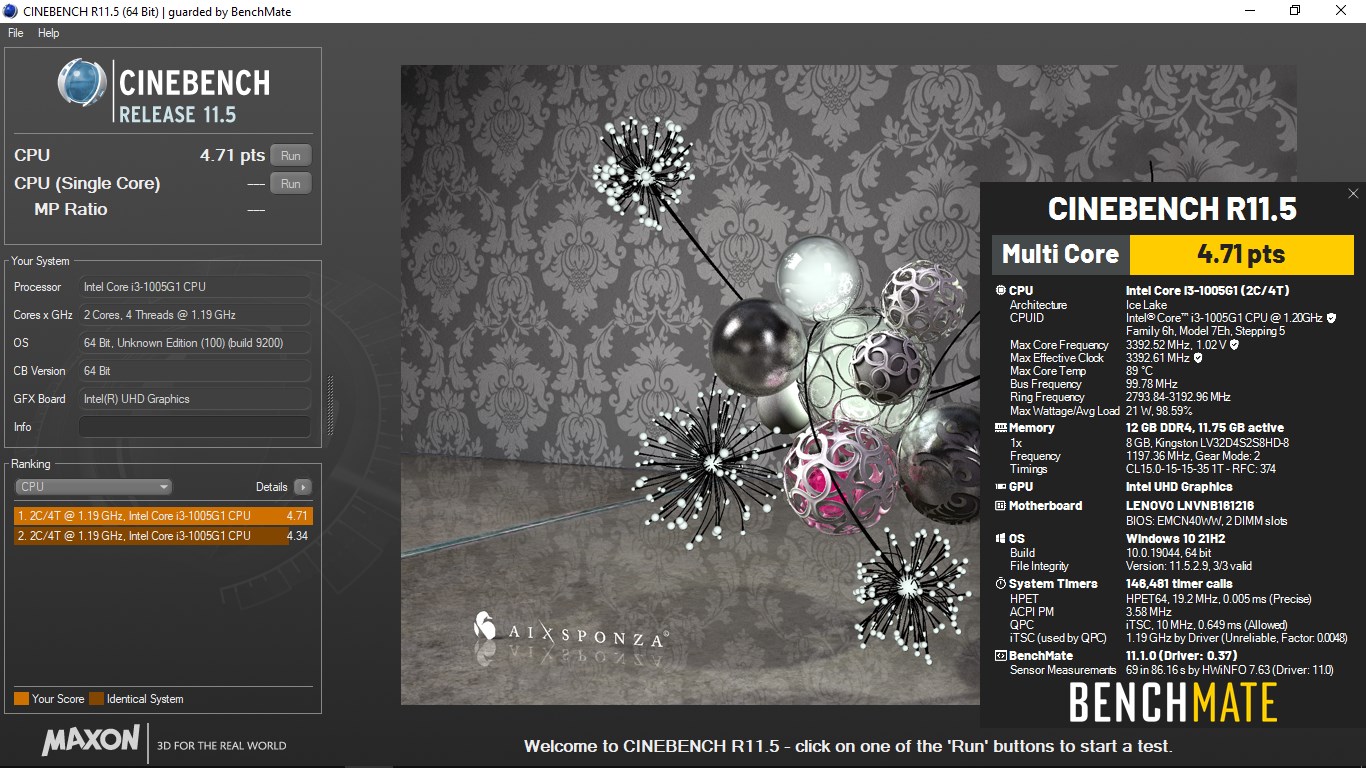Click the Kingston LV32D4S2S8HD-8 memory module text
Viewport: 1366px width, 768px height.
click(x=1207, y=443)
